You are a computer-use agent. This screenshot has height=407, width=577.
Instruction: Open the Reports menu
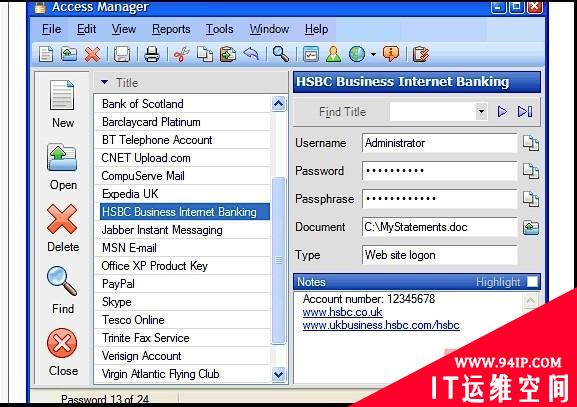[x=171, y=29]
